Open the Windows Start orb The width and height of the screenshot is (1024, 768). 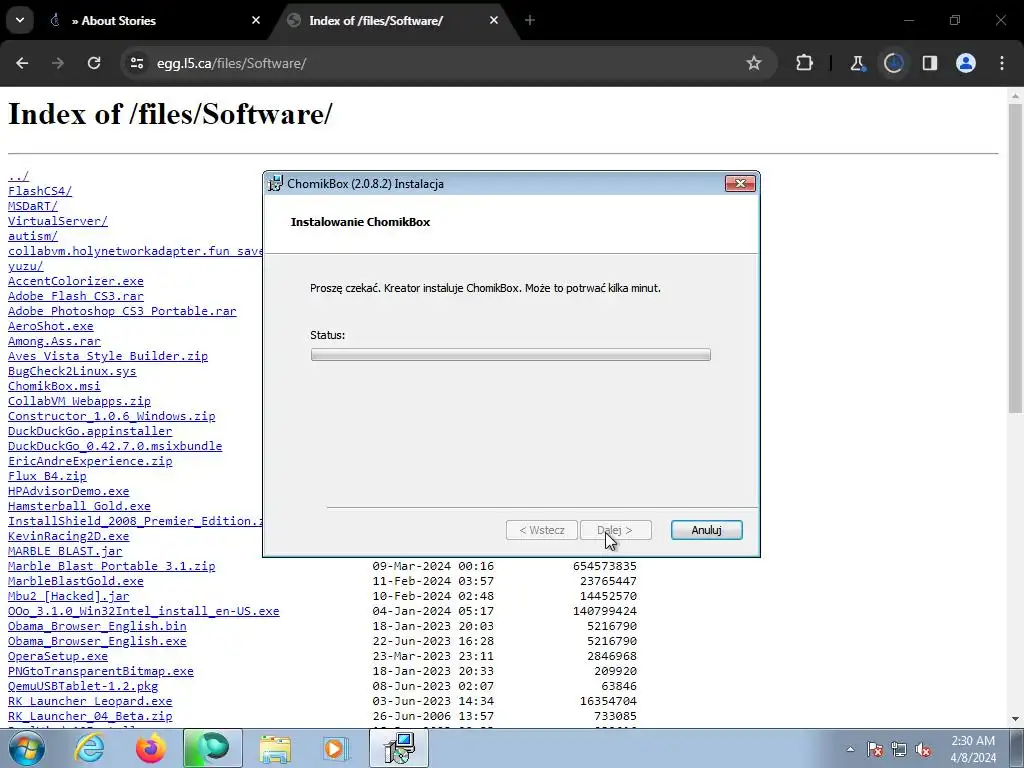click(26, 748)
